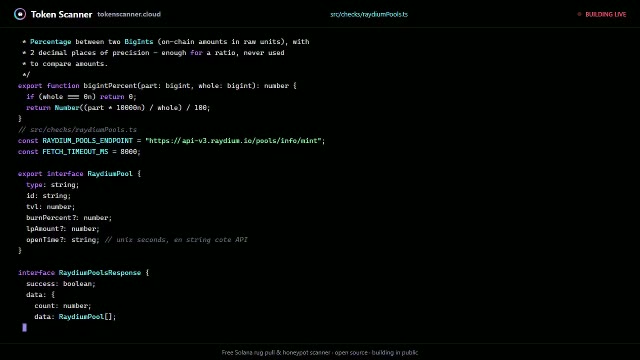
Task: Click the 'burnPercent?: number;' field line
Action: (x=69, y=218)
